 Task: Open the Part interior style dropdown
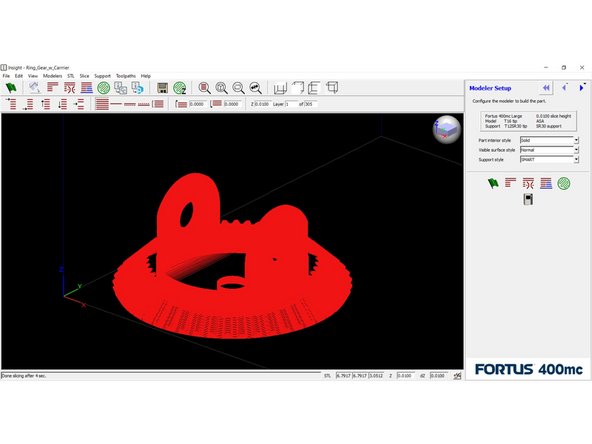coord(576,140)
